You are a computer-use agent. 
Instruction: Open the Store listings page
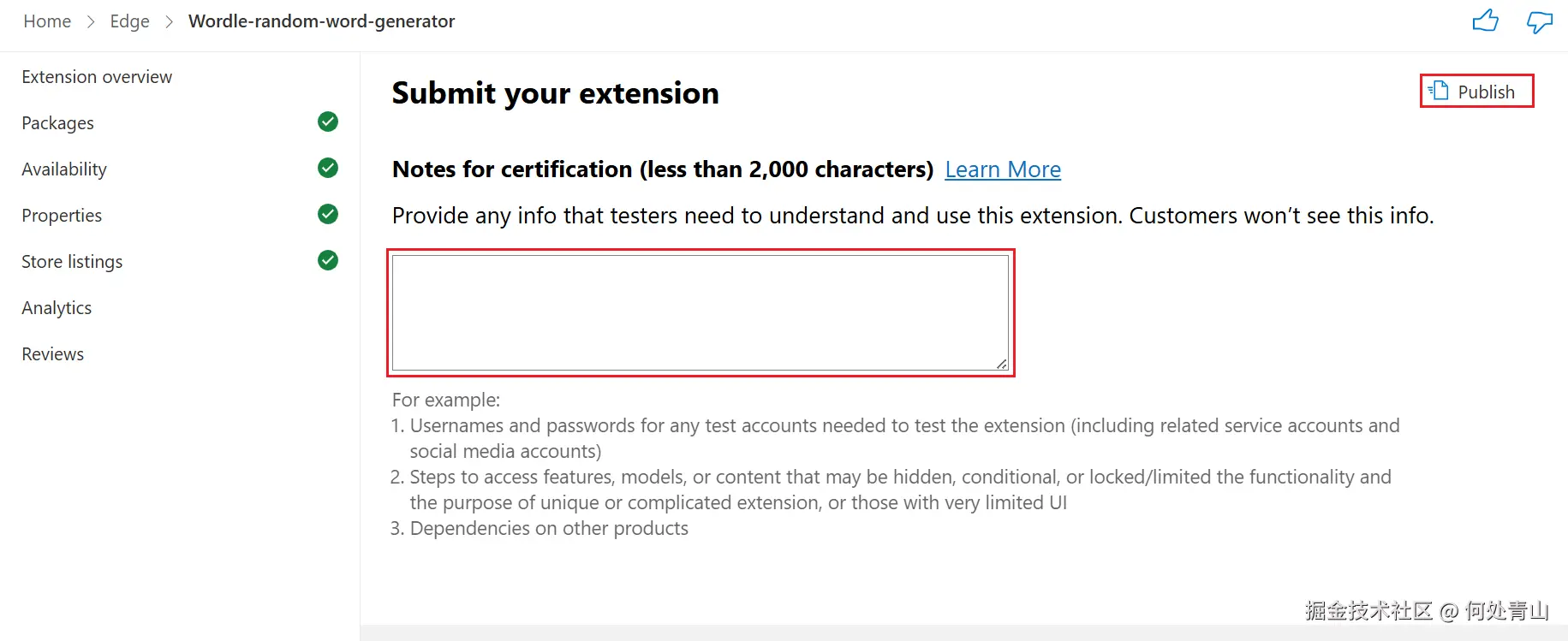[72, 261]
